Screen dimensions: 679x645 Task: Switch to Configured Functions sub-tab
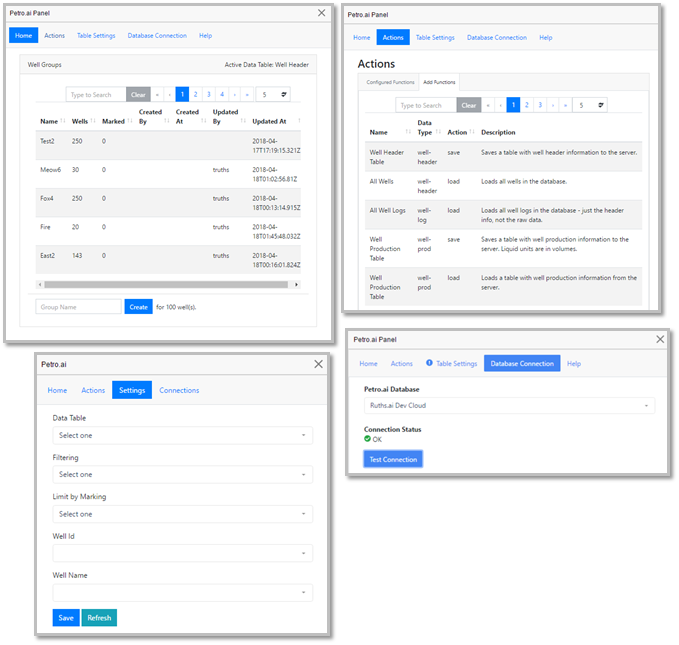(x=390, y=82)
